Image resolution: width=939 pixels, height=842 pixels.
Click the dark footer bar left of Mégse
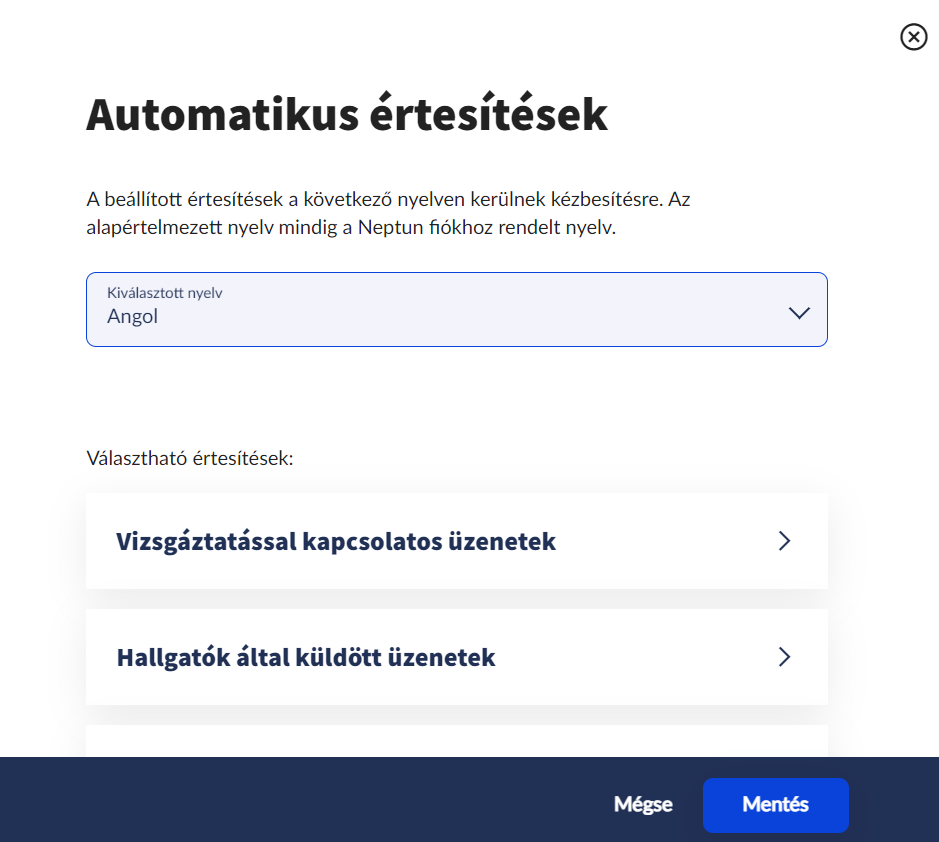[300, 800]
